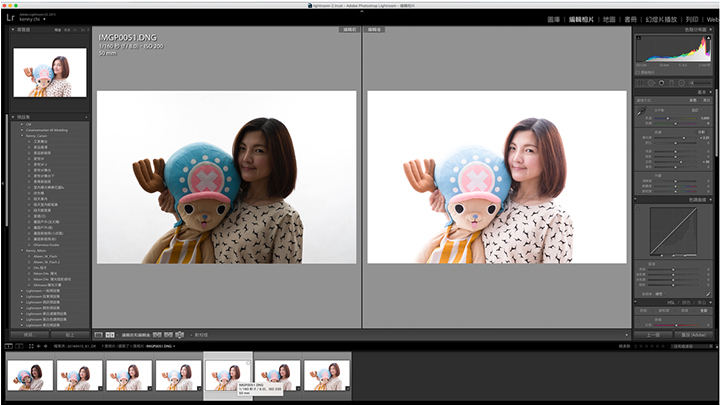The height and width of the screenshot is (405, 720).
Task: Toggle the 色調曲線 panel on/off switch
Action: pyautogui.click(x=636, y=199)
